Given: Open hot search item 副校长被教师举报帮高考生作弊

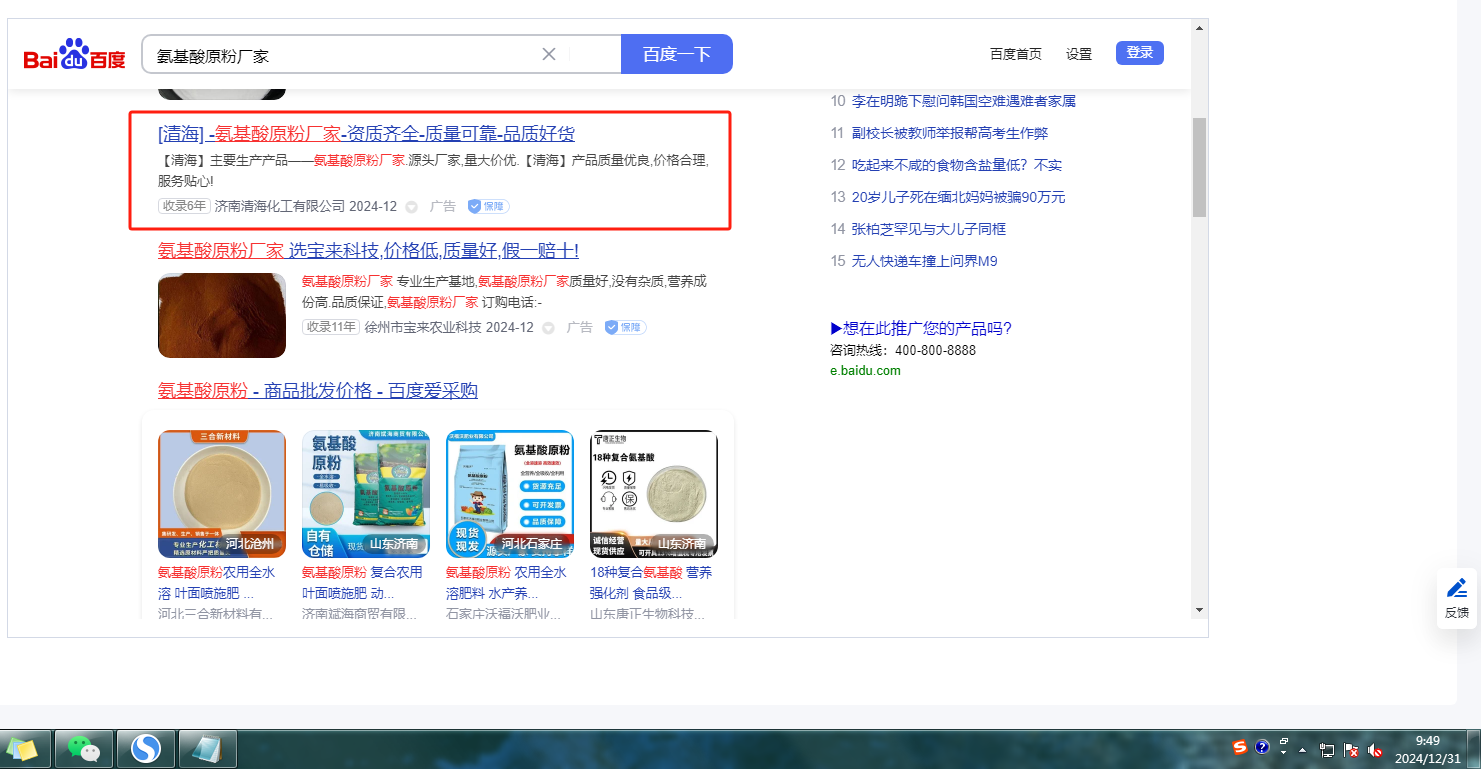Looking at the screenshot, I should 949,133.
